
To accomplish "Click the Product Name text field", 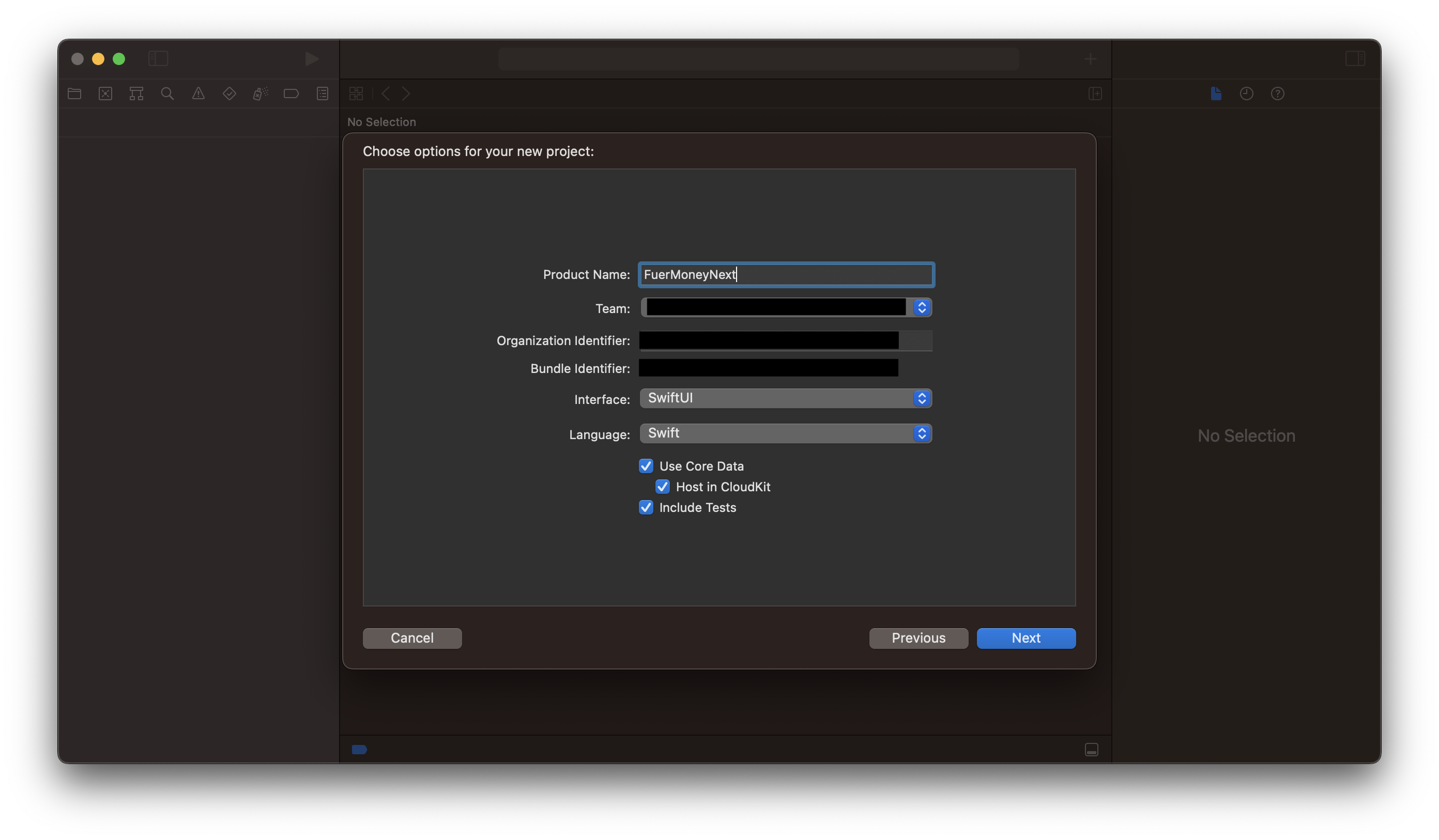I will coord(785,274).
